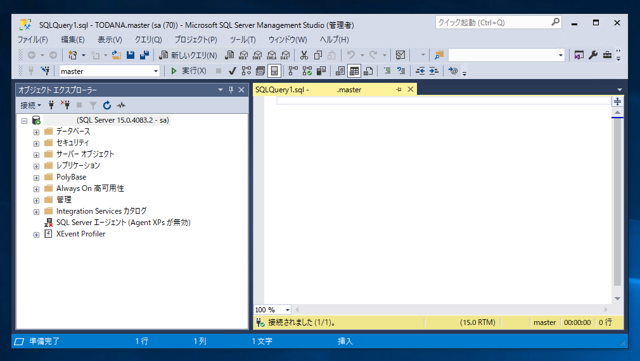Viewport: 640px width, 361px height.
Task: Click Comment Out Selected Lines icon
Action: tap(387, 71)
